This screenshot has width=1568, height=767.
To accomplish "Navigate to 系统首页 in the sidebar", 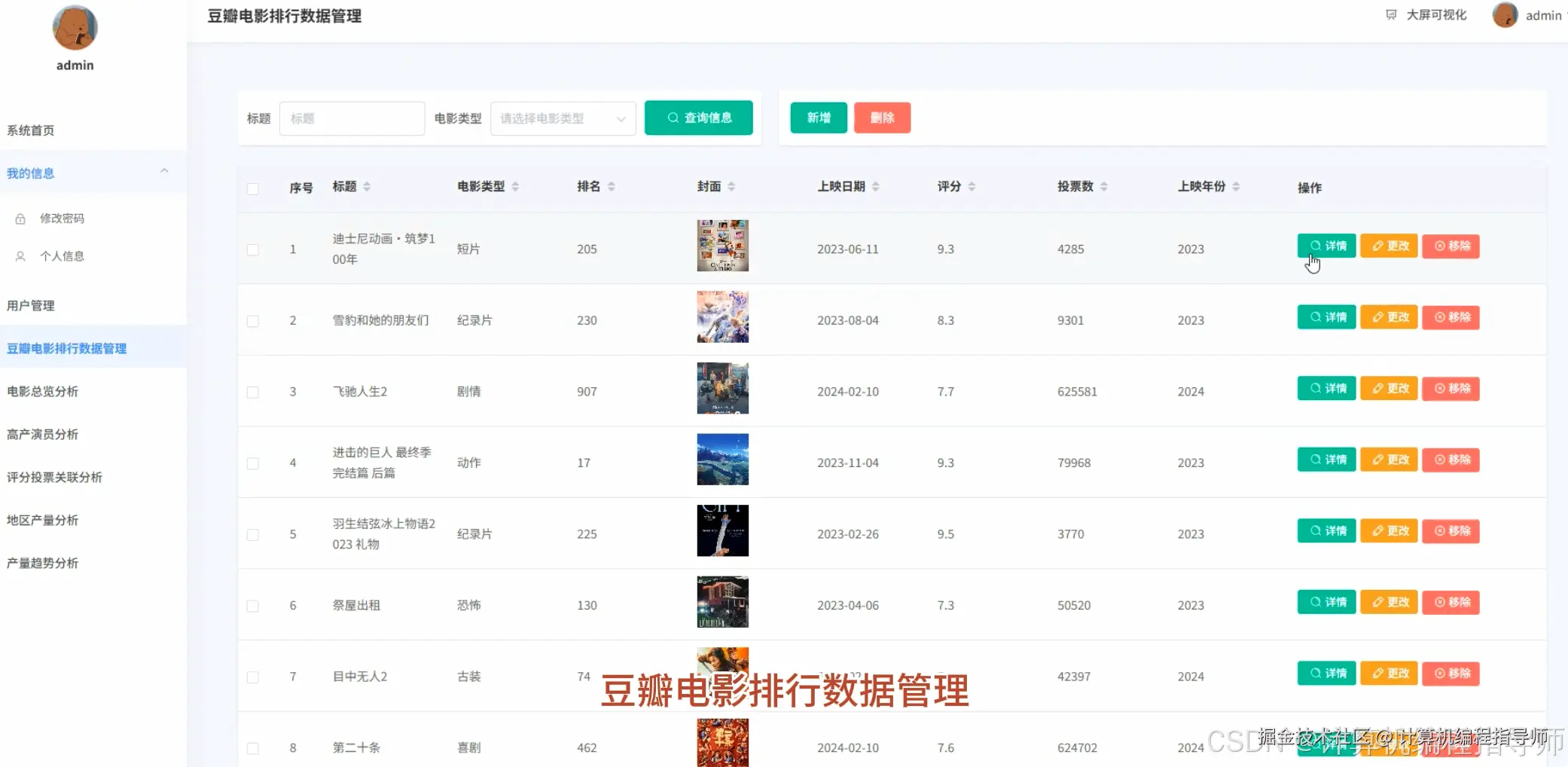I will [30, 130].
